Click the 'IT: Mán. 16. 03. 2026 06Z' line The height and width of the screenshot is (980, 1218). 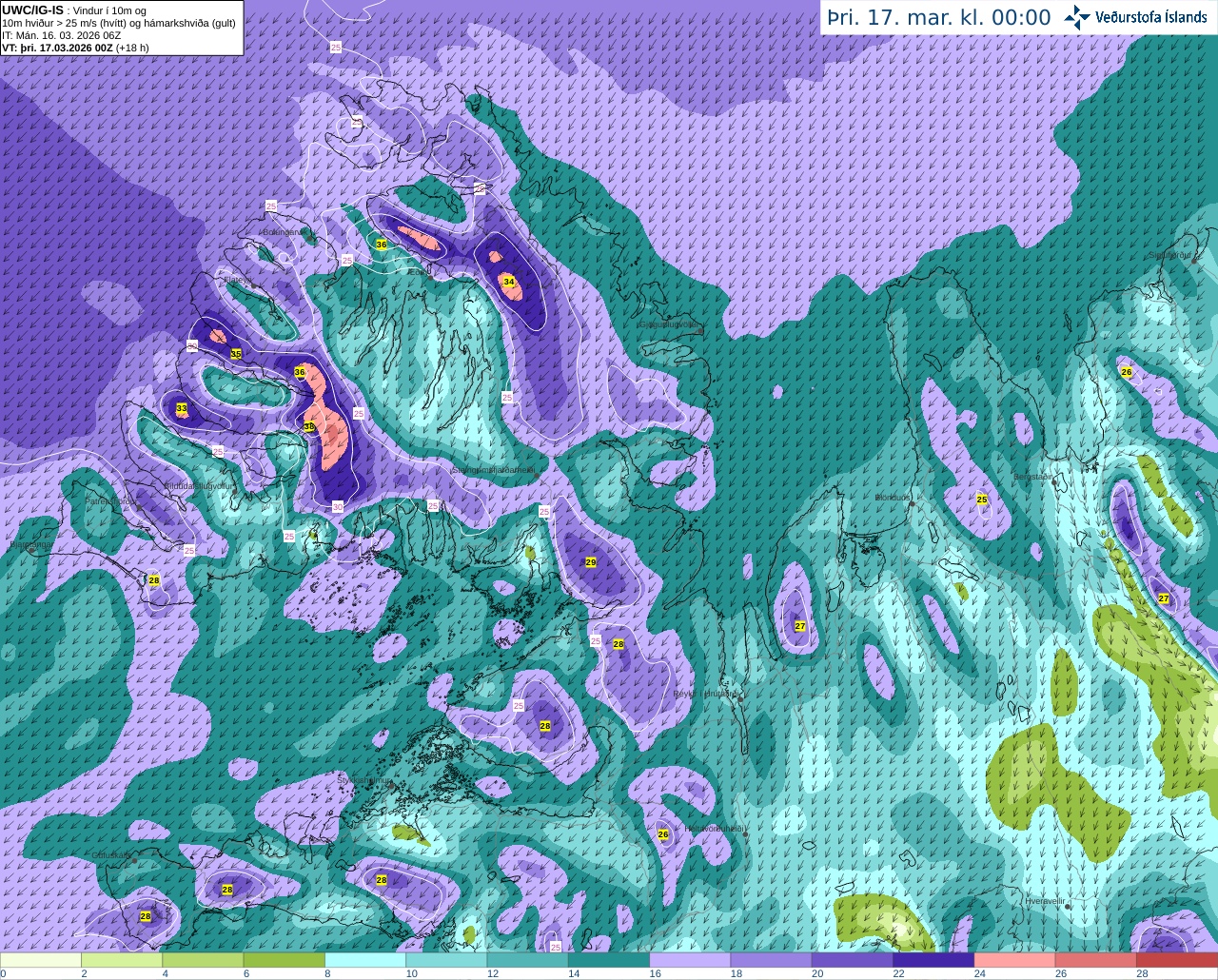point(61,35)
